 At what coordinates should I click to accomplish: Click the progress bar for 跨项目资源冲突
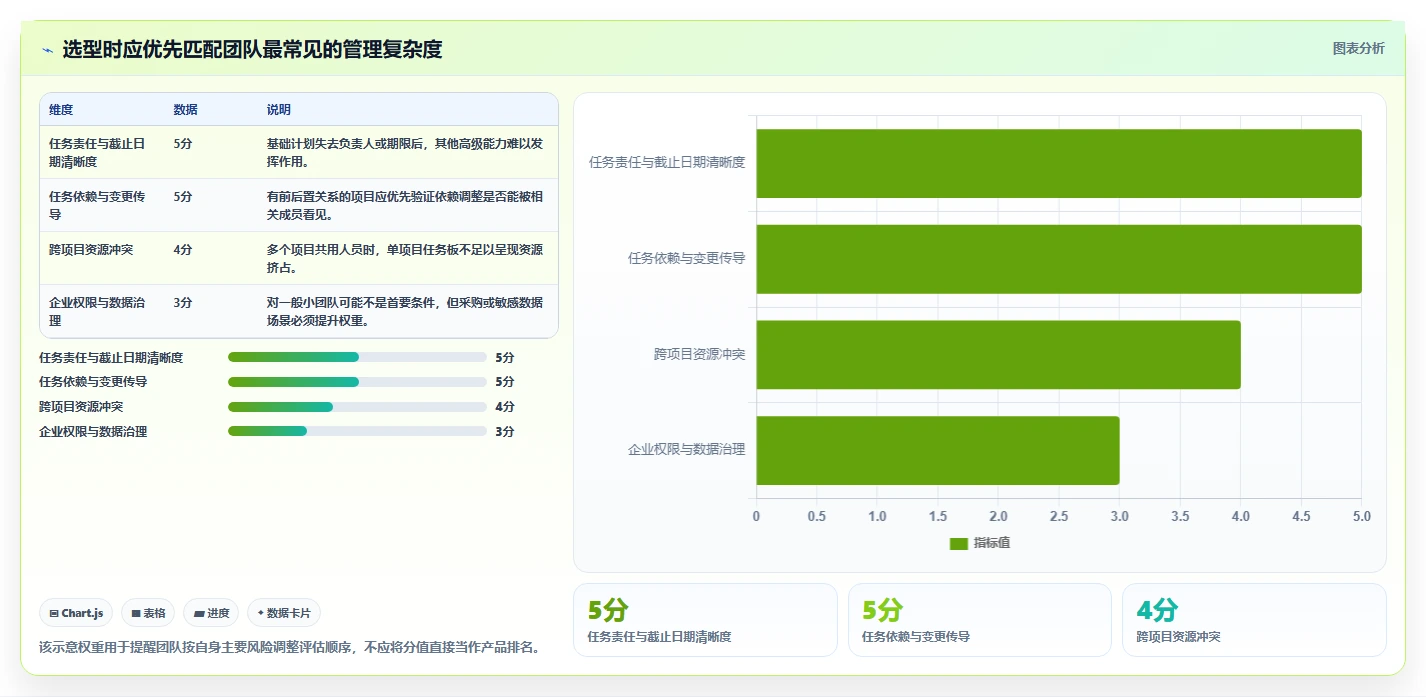pos(357,407)
